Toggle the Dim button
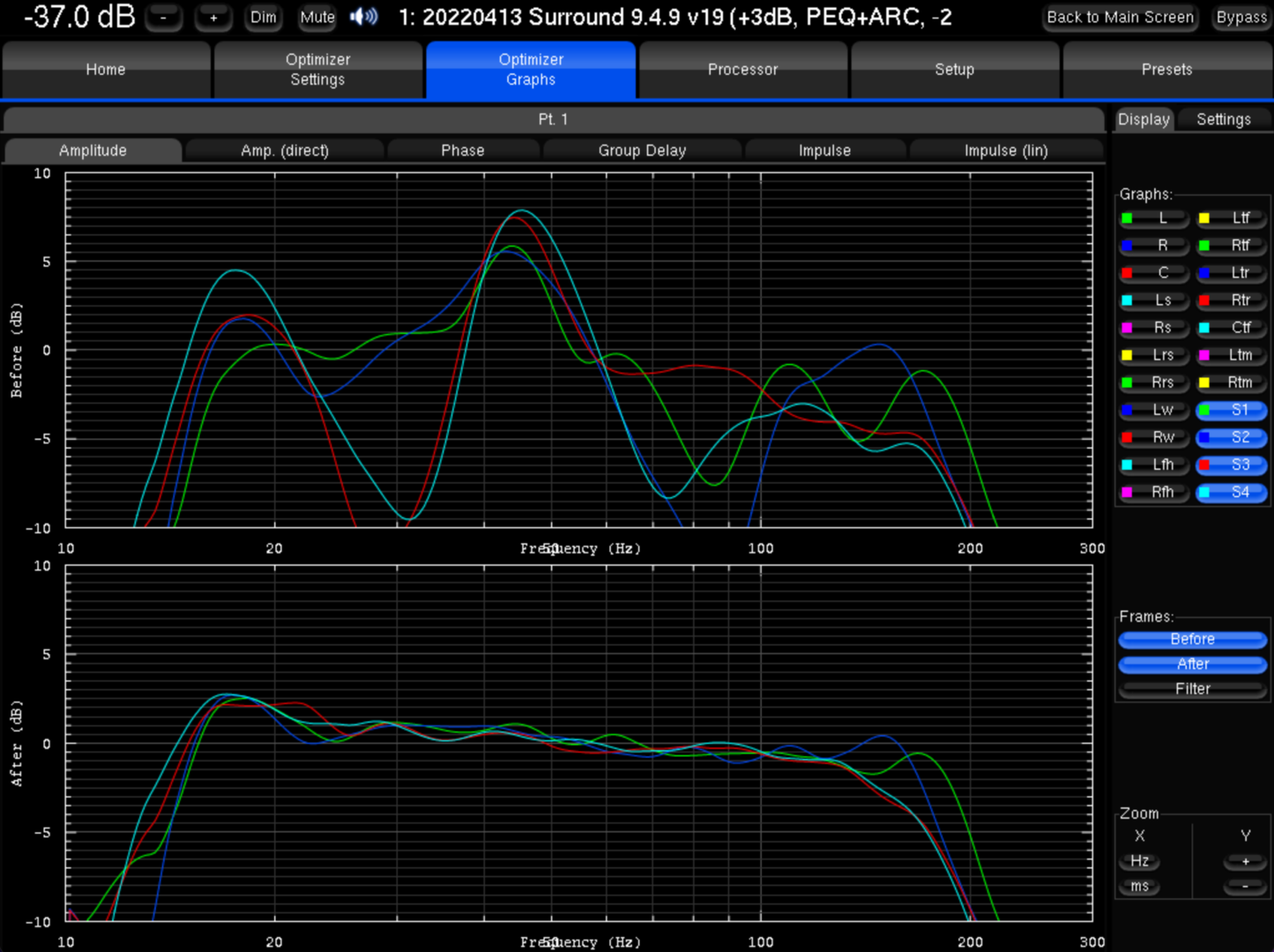Image resolution: width=1274 pixels, height=952 pixels. click(x=263, y=17)
